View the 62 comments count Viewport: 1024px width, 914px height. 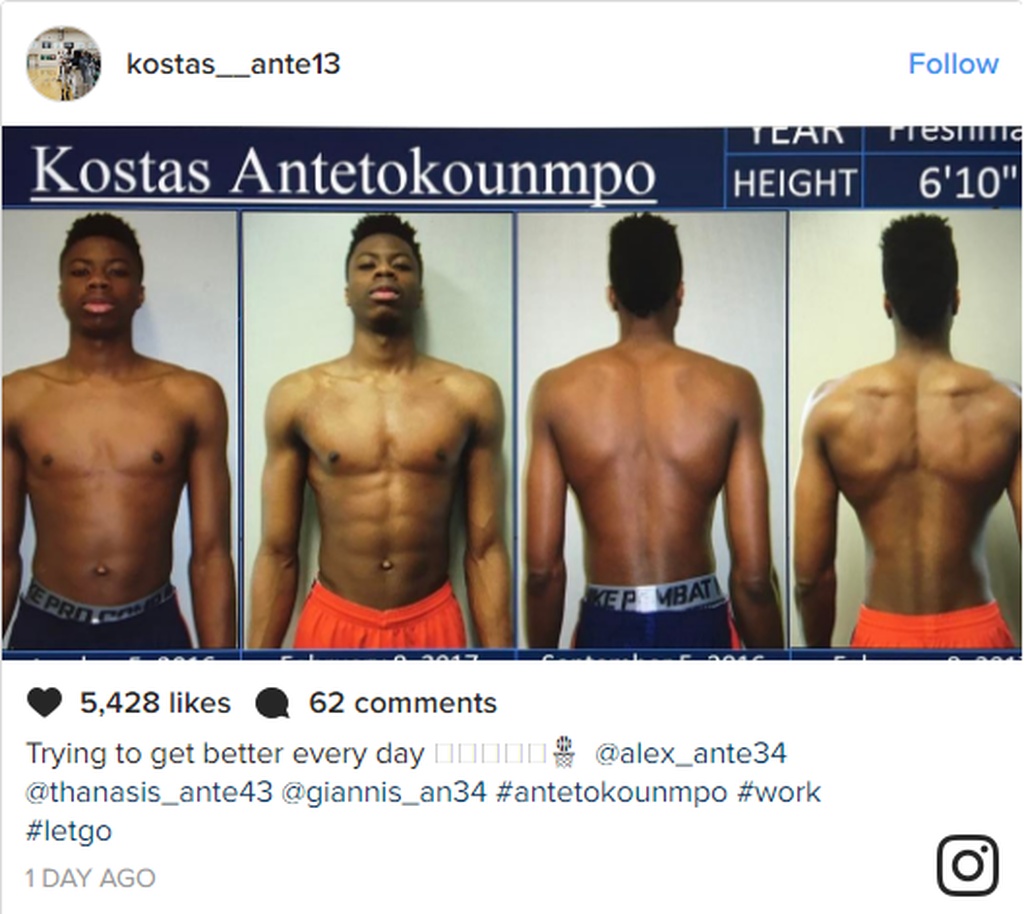pos(403,703)
